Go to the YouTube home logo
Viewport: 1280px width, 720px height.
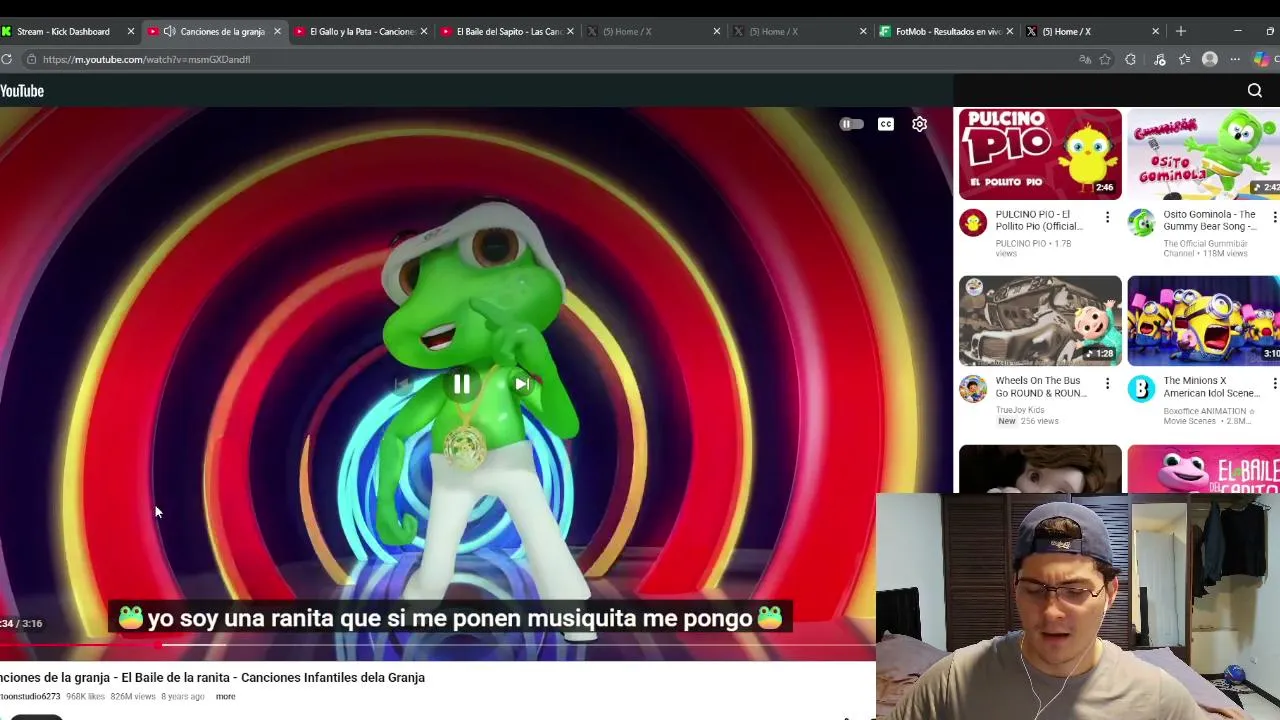(x=22, y=91)
